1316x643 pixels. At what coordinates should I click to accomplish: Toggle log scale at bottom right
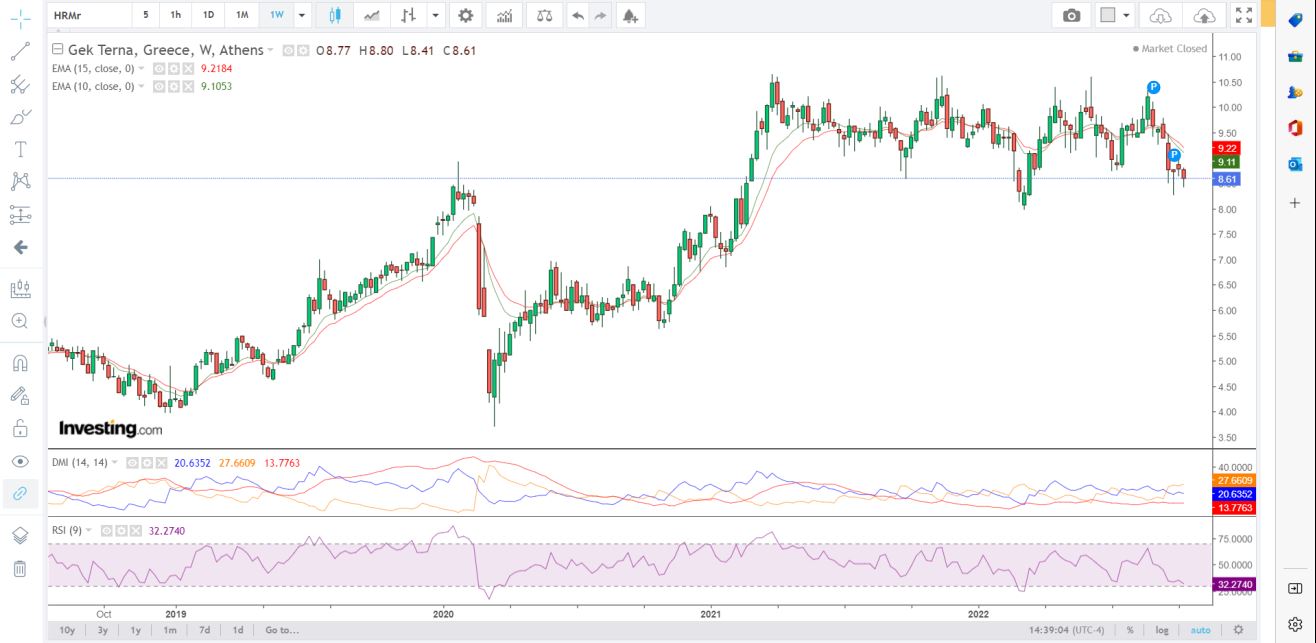1162,630
